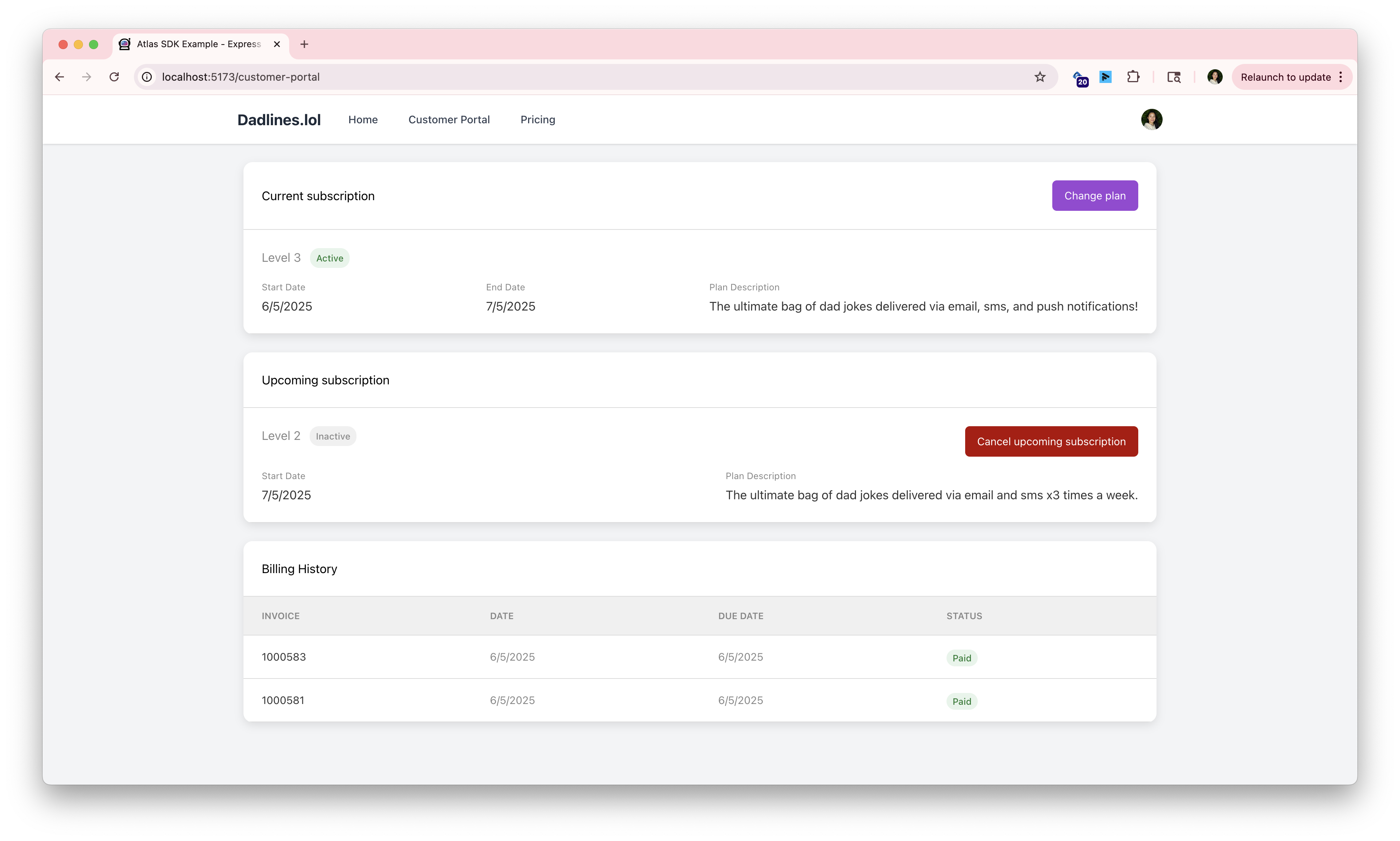Click the Change plan button
The image size is (1400, 841).
[1095, 196]
